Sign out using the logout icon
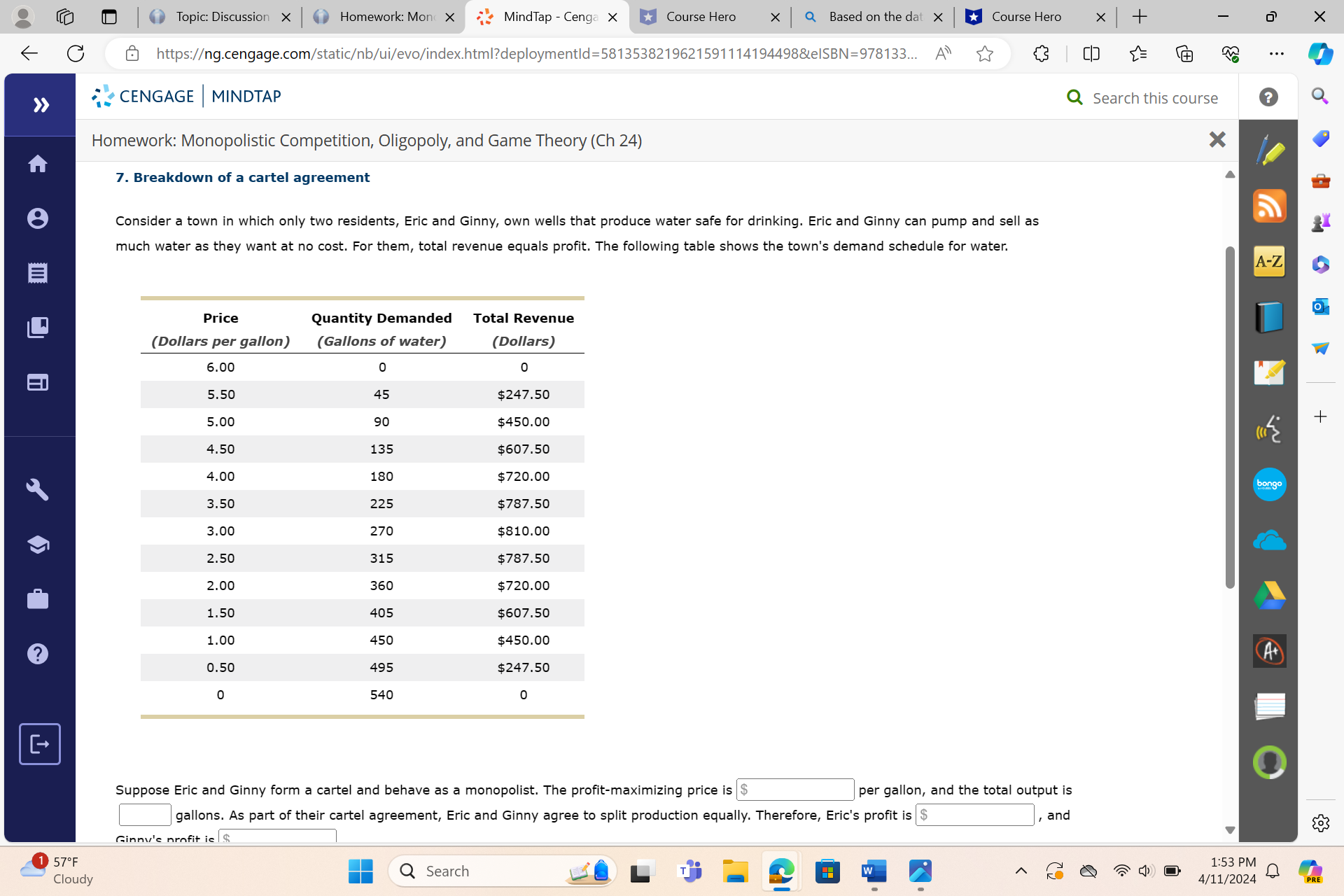The height and width of the screenshot is (896, 1344). (x=39, y=744)
